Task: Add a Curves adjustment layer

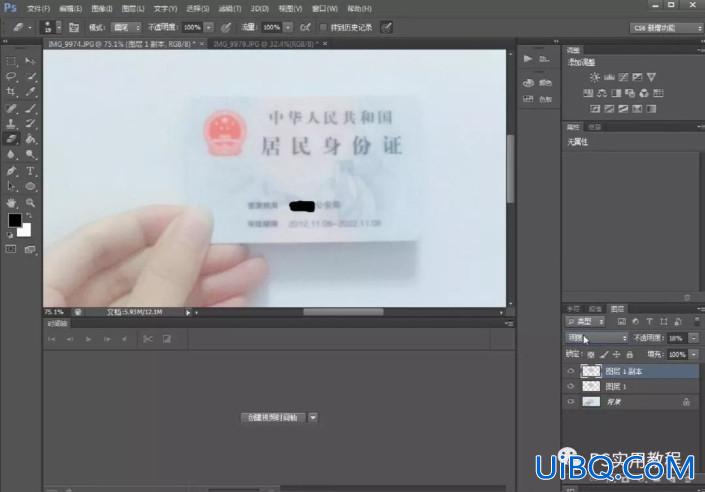Action: [623, 77]
